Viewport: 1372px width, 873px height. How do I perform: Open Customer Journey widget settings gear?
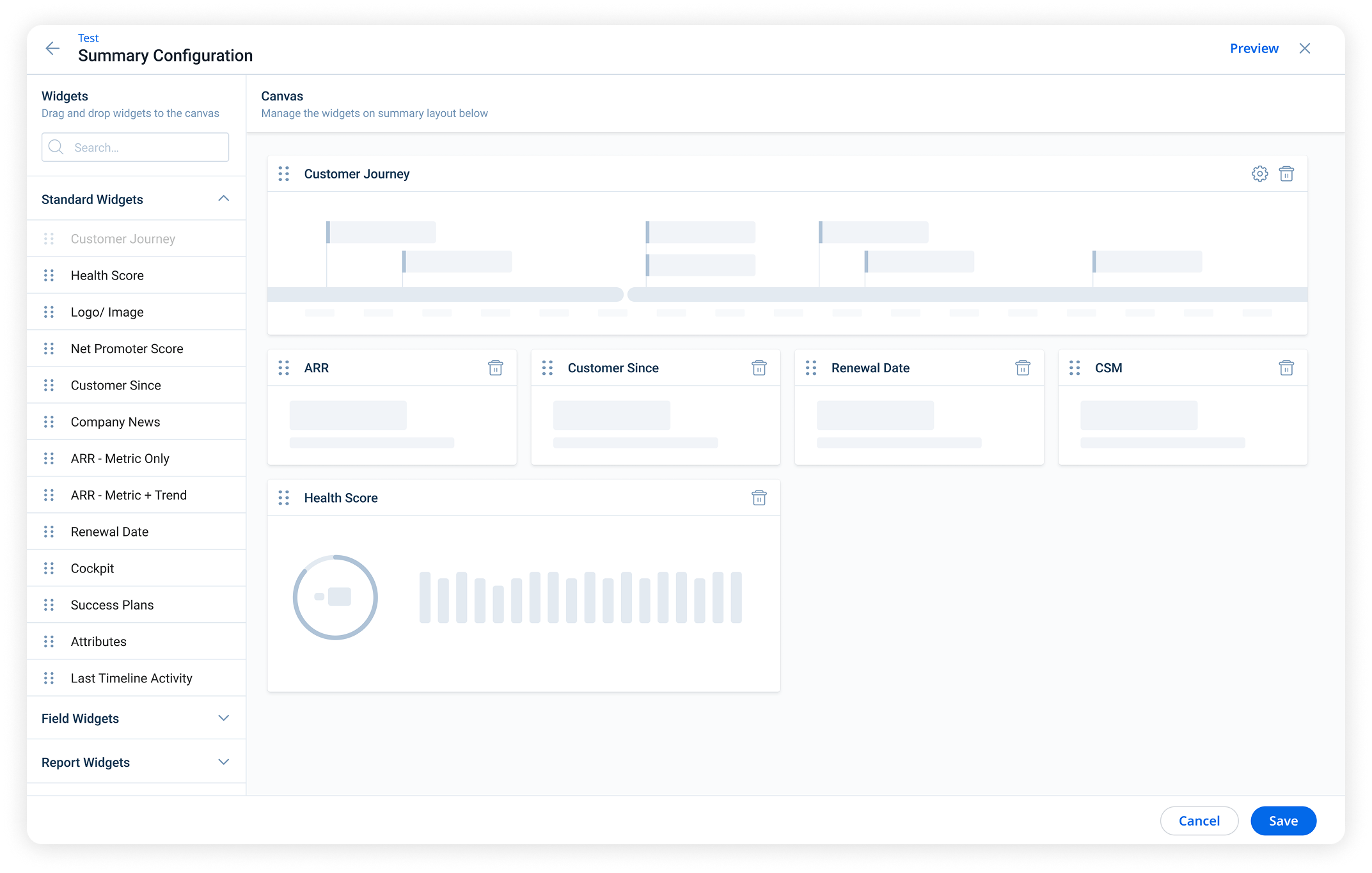1259,173
